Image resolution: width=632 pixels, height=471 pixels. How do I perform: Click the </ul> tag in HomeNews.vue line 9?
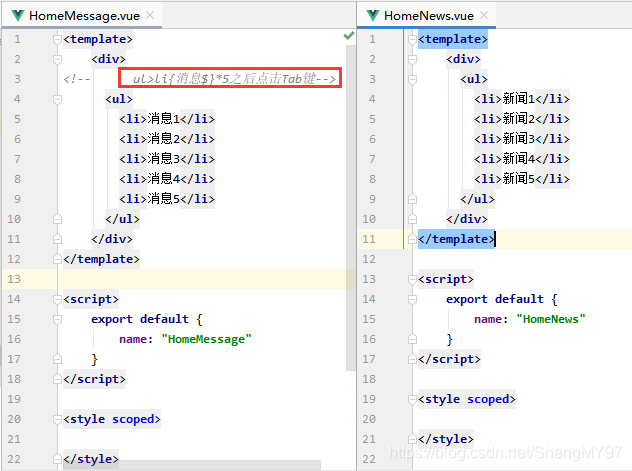(x=477, y=199)
